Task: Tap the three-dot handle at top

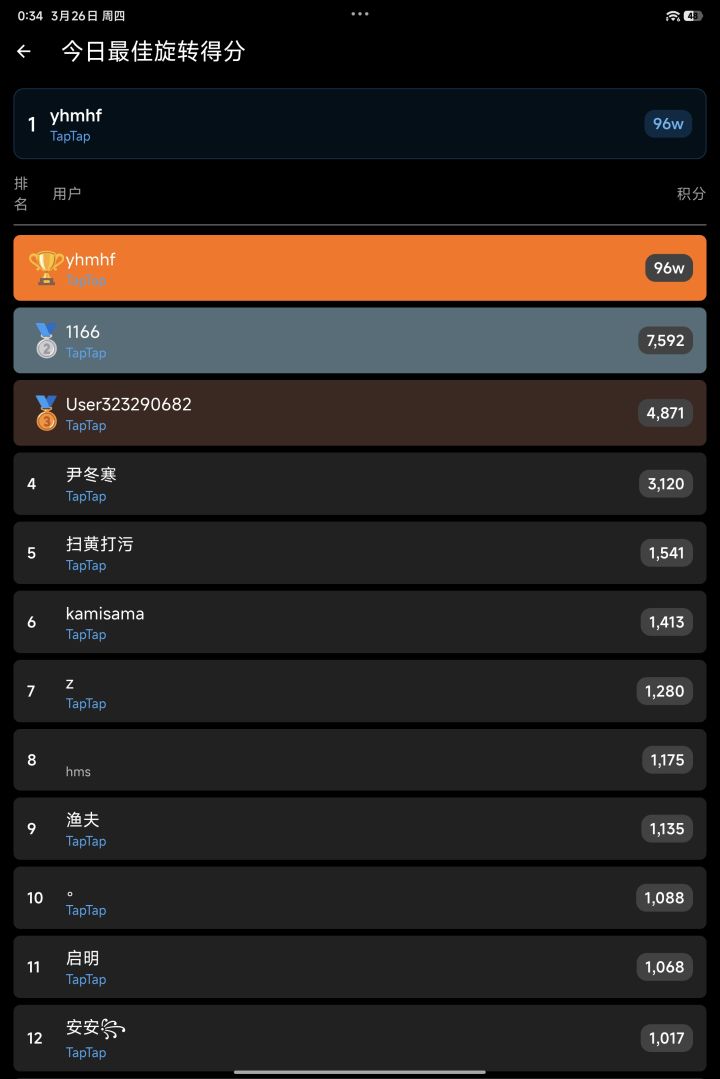Action: click(x=360, y=14)
